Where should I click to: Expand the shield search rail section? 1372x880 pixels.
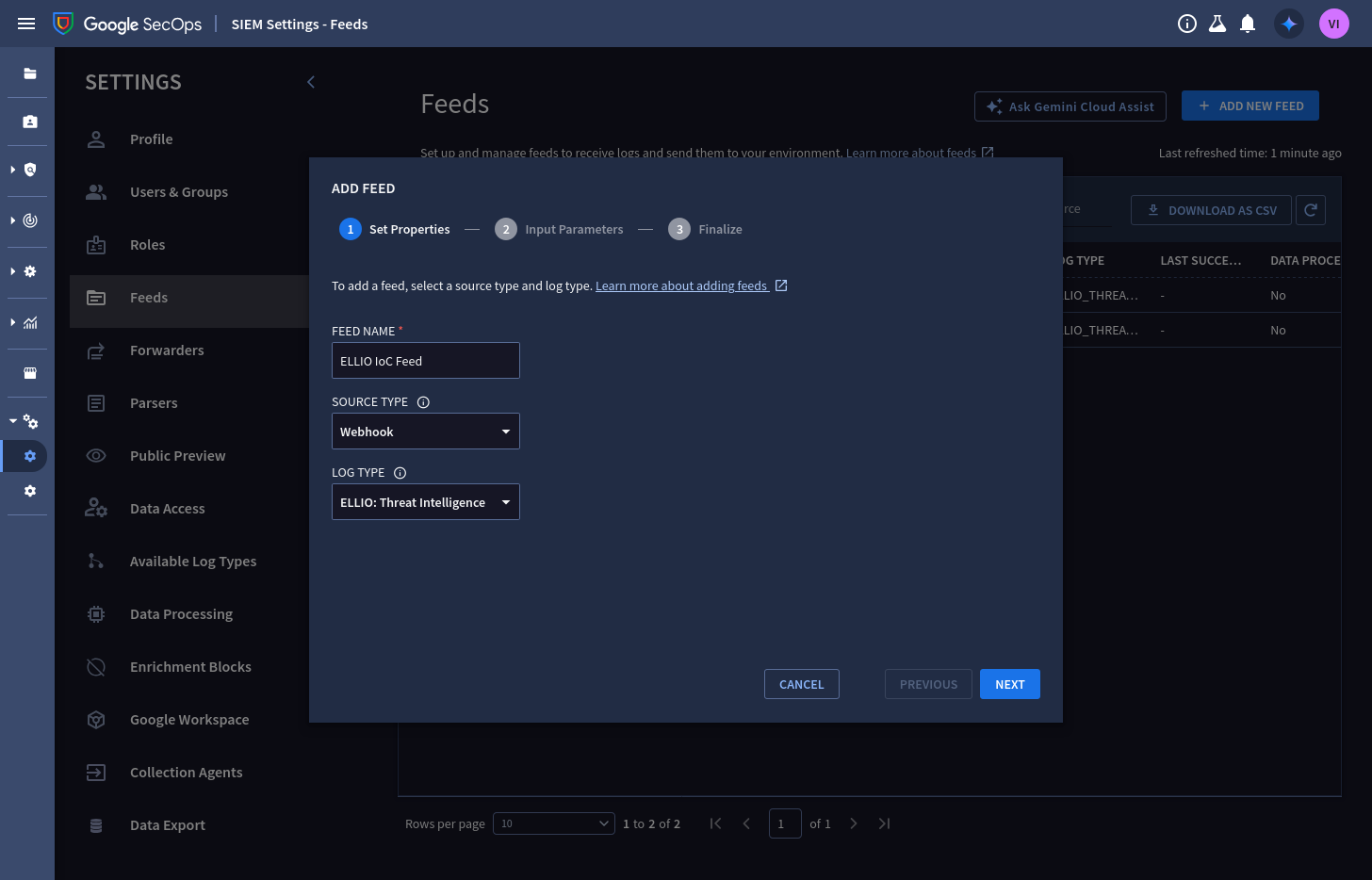(x=12, y=170)
